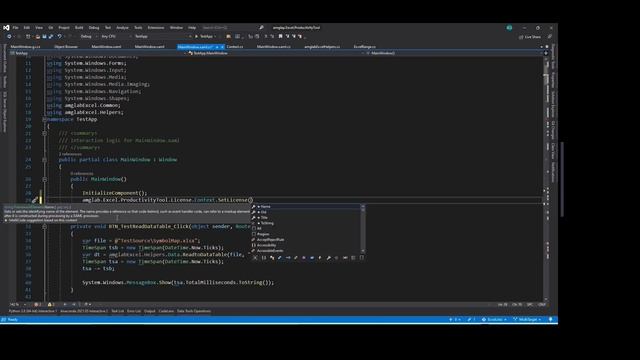640x360 pixels.
Task: Select Name in the IntelliSense list
Action: [x=306, y=207]
